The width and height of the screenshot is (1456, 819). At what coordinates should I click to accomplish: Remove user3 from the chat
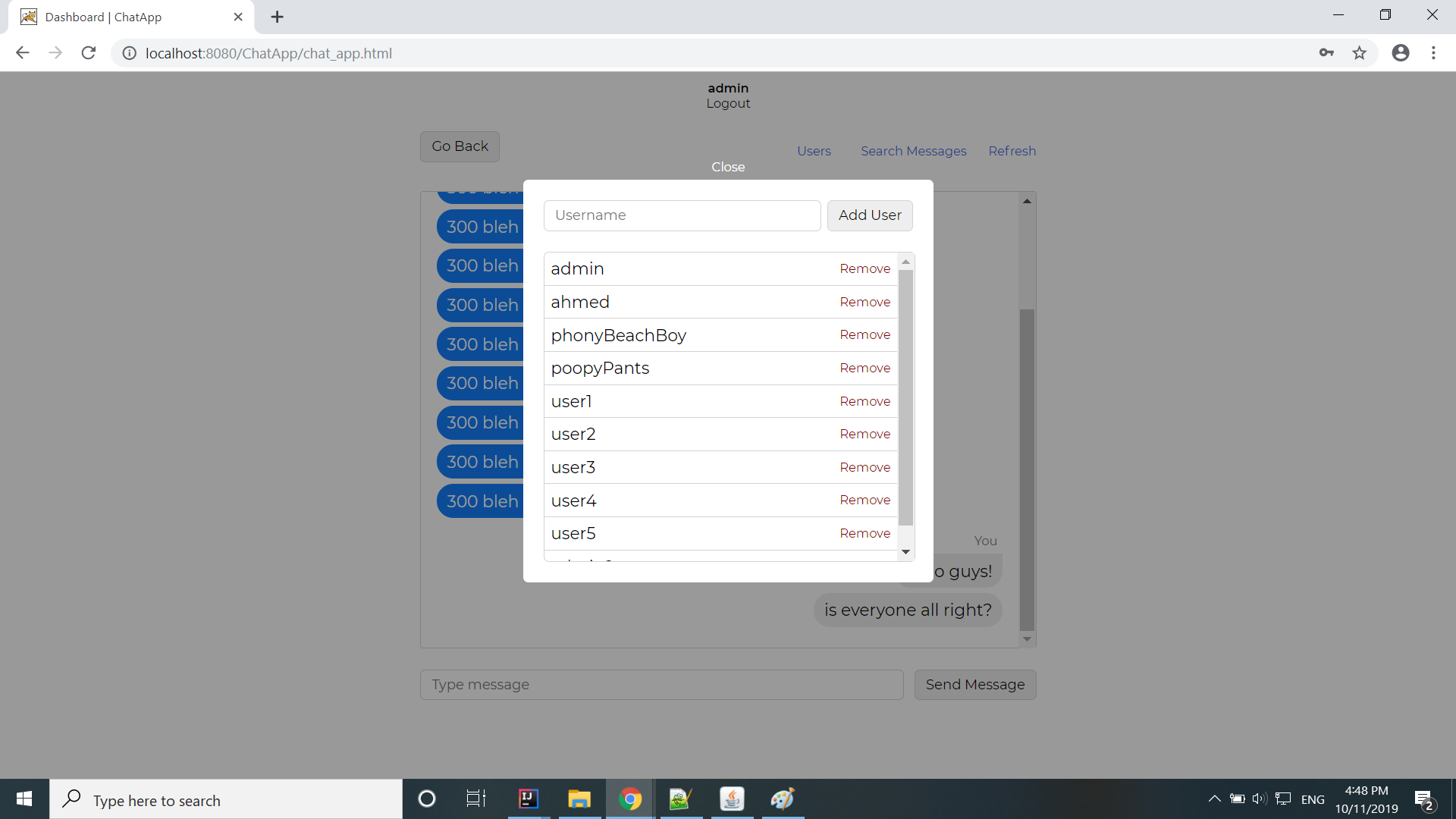pos(864,467)
